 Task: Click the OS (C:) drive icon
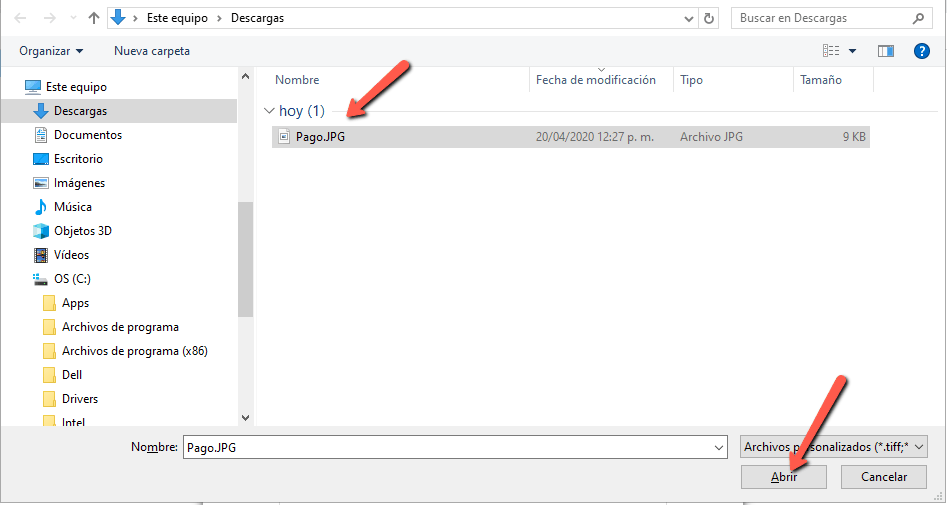coord(40,279)
